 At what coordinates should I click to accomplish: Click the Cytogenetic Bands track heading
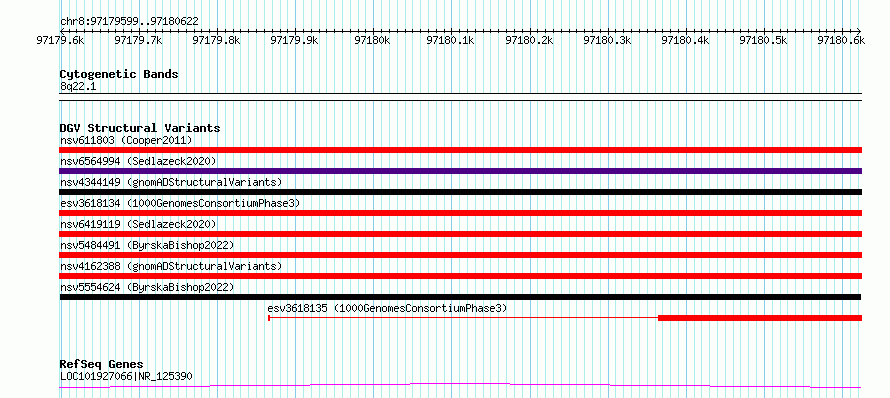119,74
